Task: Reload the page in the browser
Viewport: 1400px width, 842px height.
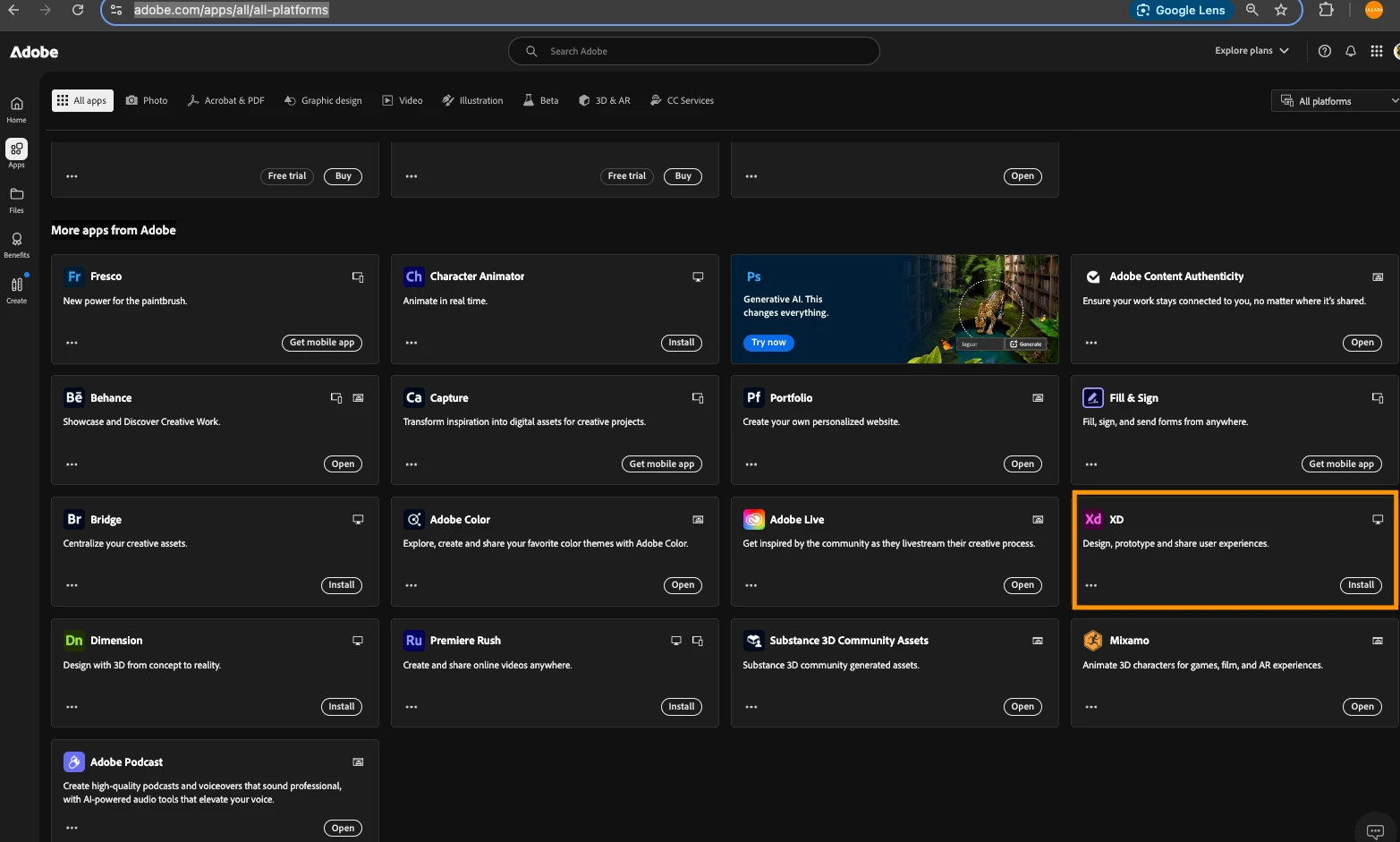Action: pos(78,10)
